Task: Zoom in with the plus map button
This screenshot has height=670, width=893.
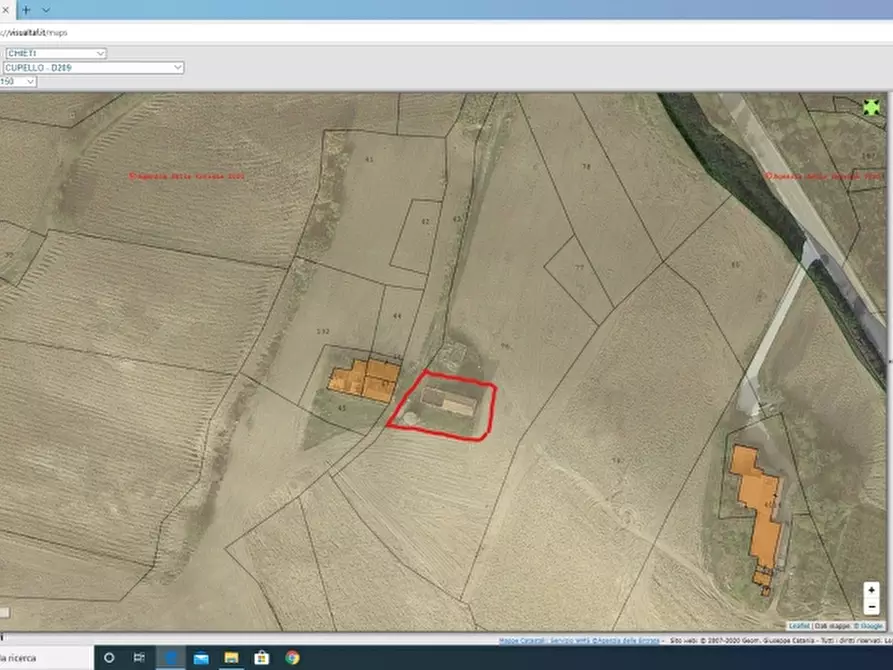Action: tap(871, 590)
